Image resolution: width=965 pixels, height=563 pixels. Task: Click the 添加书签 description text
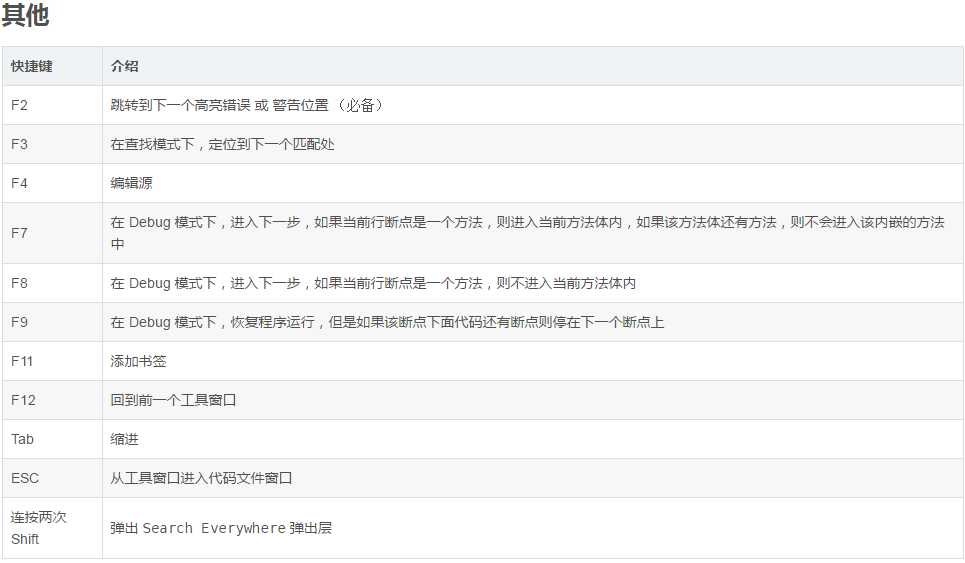pyautogui.click(x=138, y=361)
